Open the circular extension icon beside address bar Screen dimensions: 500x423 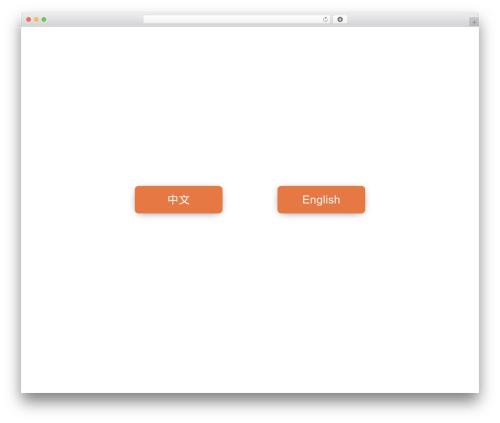(x=340, y=19)
